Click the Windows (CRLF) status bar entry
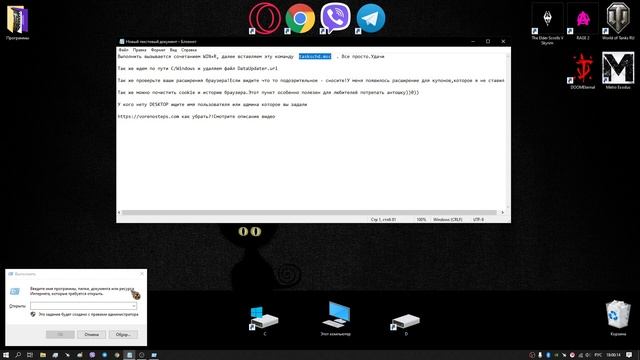This screenshot has width=640, height=360. pyautogui.click(x=448, y=220)
